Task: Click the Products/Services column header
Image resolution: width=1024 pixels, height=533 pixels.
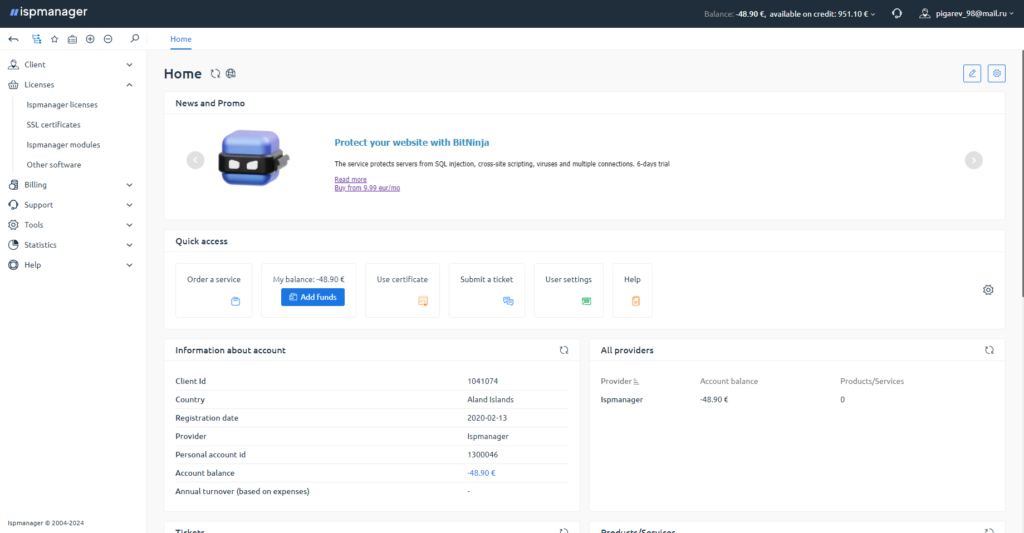Action: tap(872, 381)
